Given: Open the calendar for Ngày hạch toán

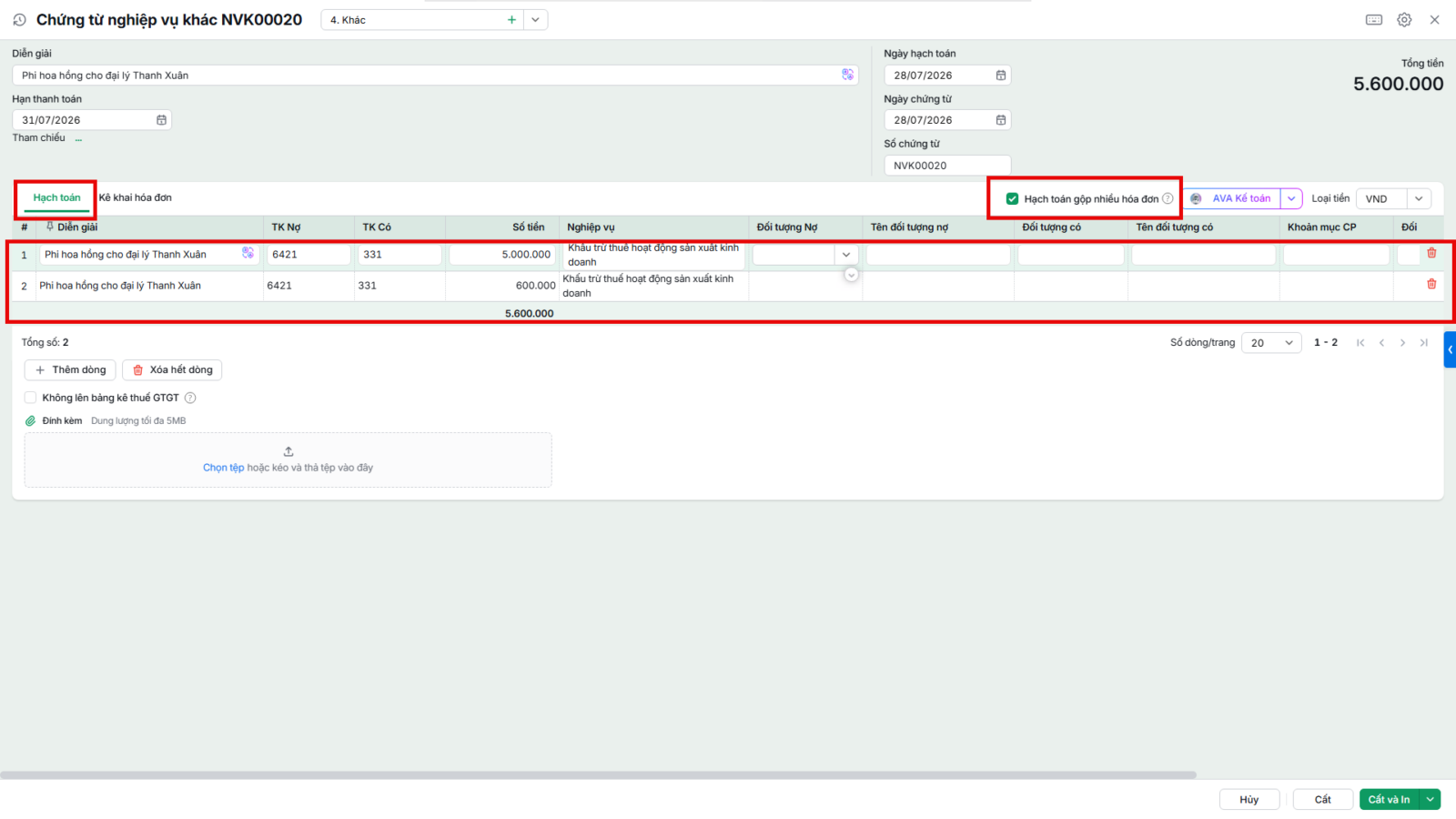Looking at the screenshot, I should click(1001, 76).
